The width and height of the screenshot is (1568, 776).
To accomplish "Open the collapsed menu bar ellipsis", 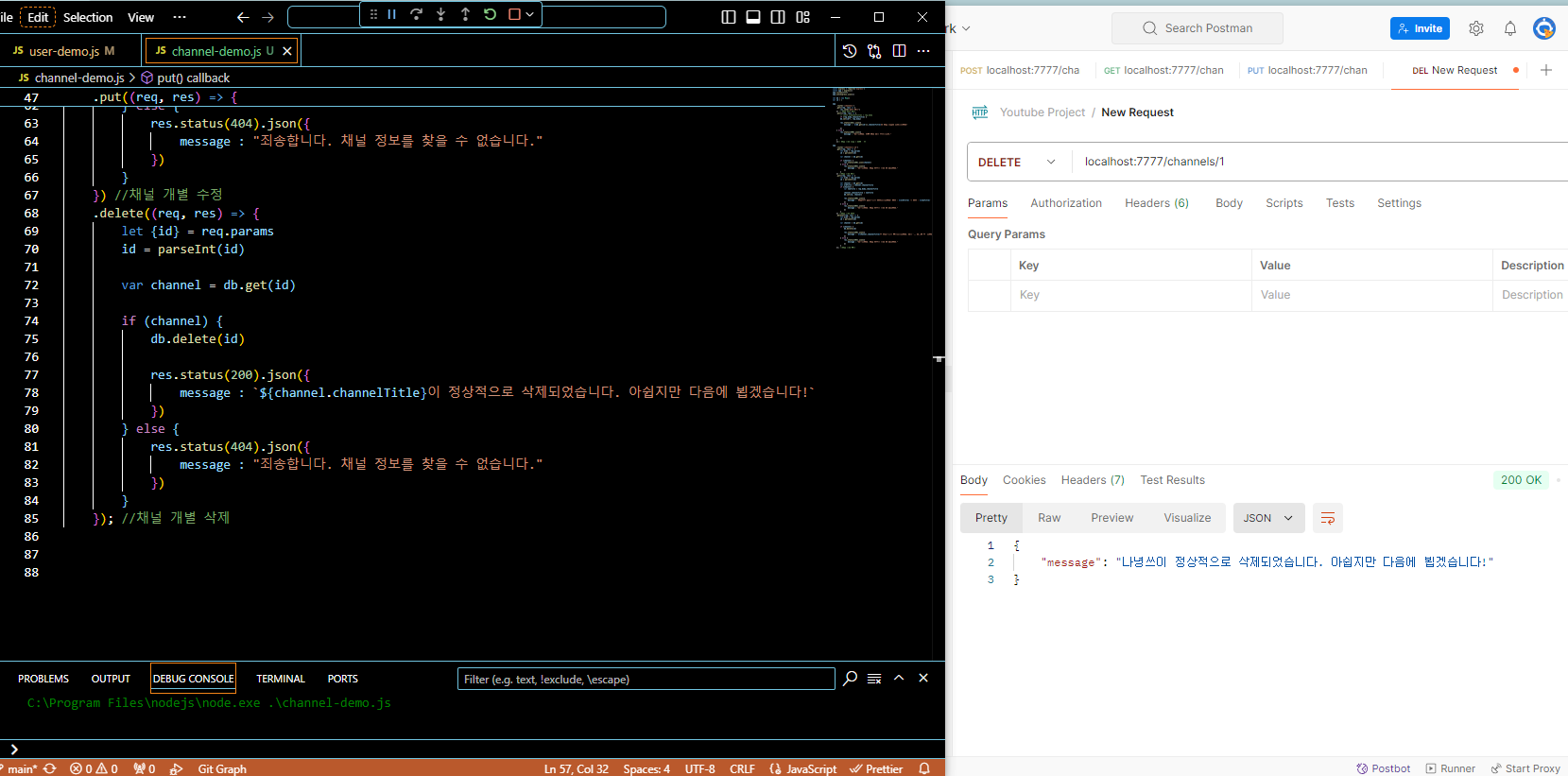I will 180,17.
